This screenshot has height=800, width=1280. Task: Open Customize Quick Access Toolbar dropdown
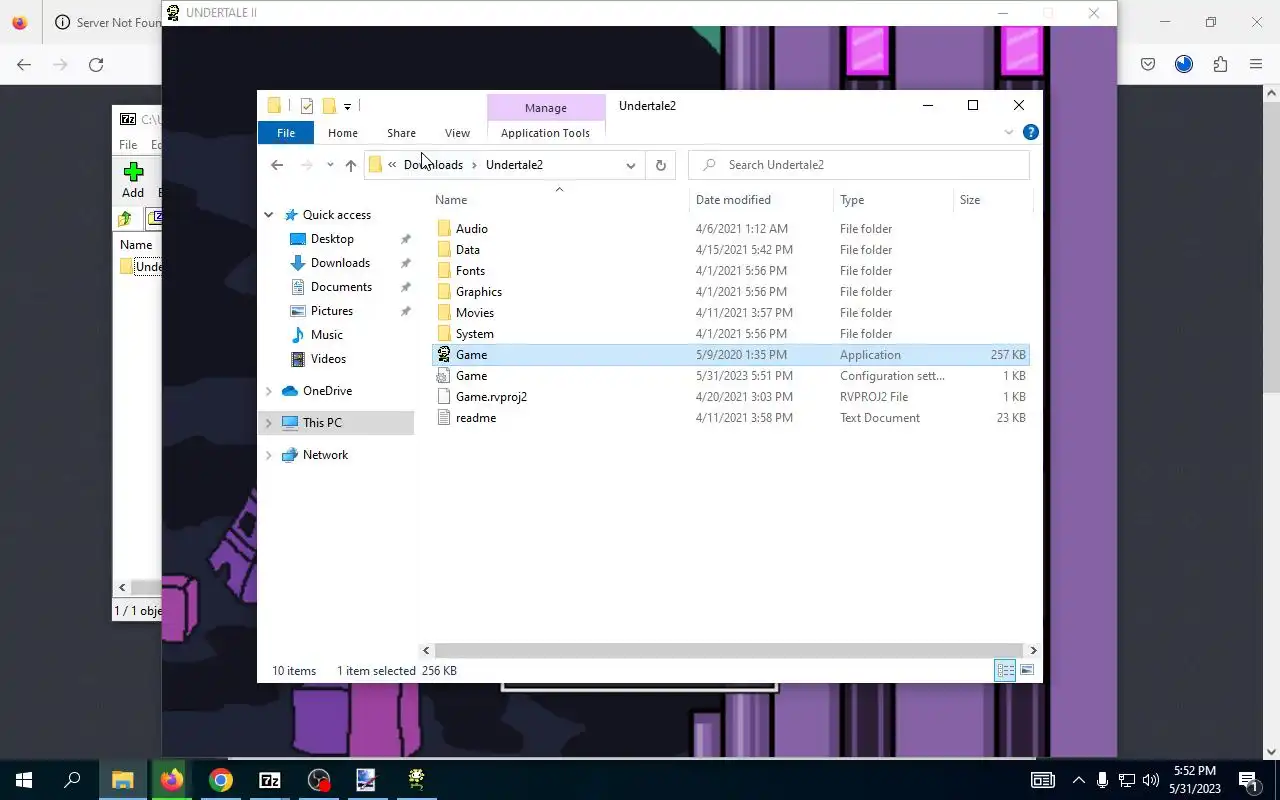[x=347, y=106]
